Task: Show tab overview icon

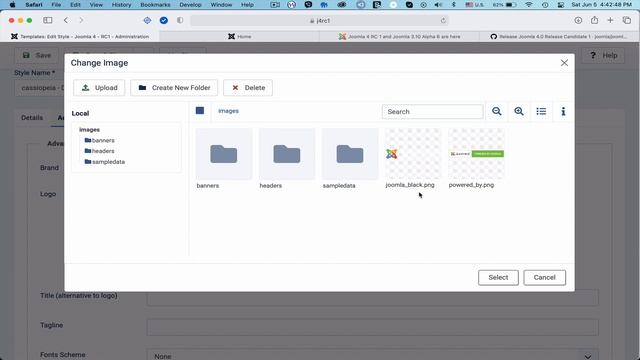Action: pyautogui.click(x=627, y=20)
